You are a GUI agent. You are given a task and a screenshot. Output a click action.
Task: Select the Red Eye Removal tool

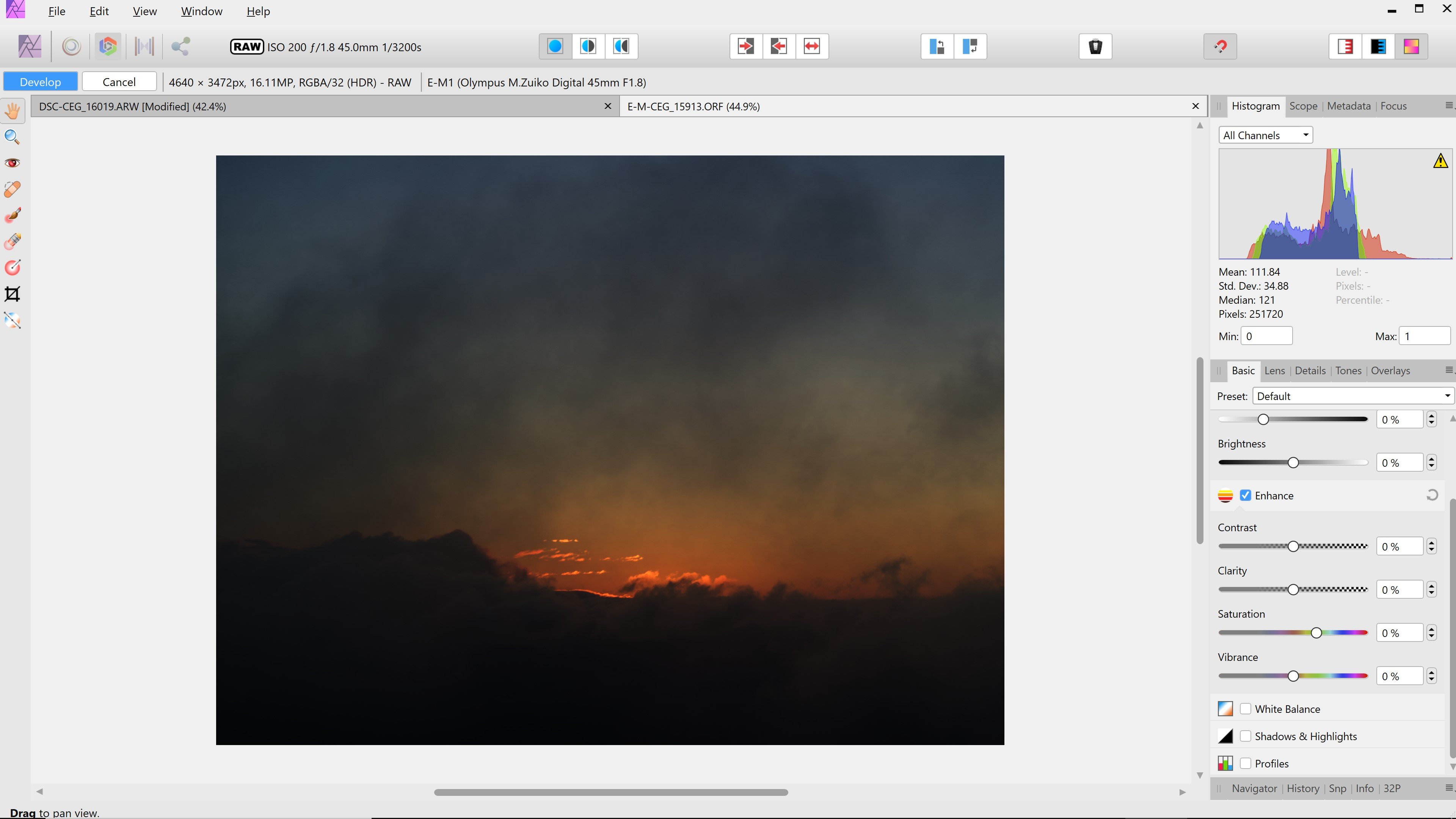[13, 163]
